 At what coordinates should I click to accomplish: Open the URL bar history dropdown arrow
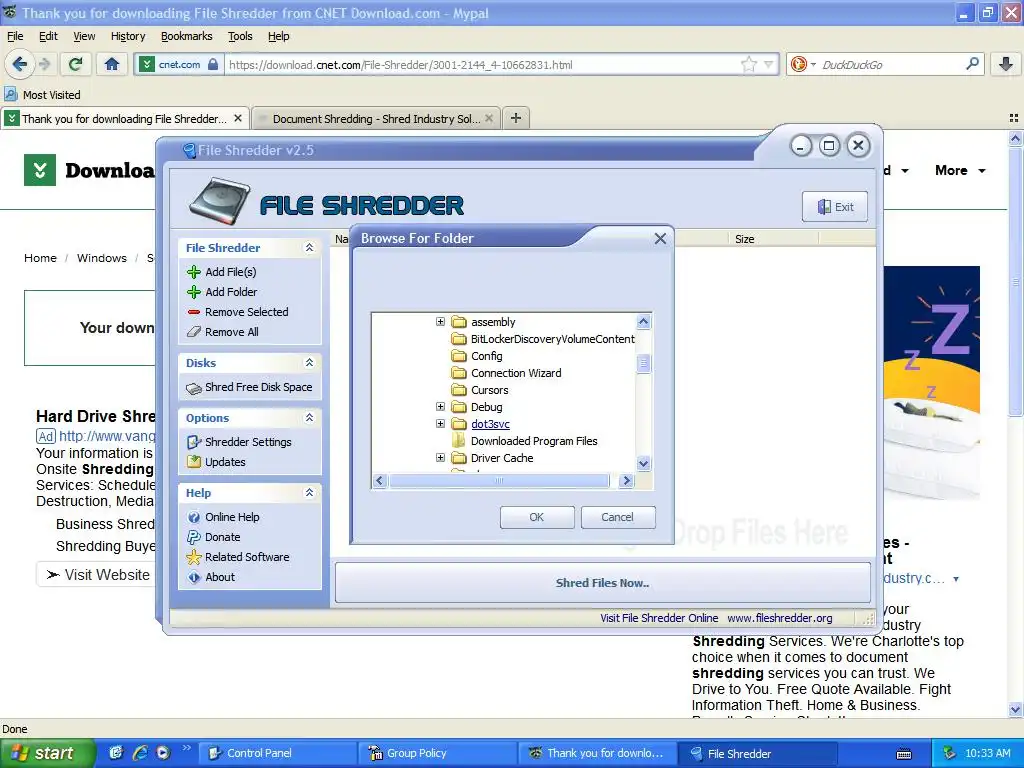click(x=769, y=64)
